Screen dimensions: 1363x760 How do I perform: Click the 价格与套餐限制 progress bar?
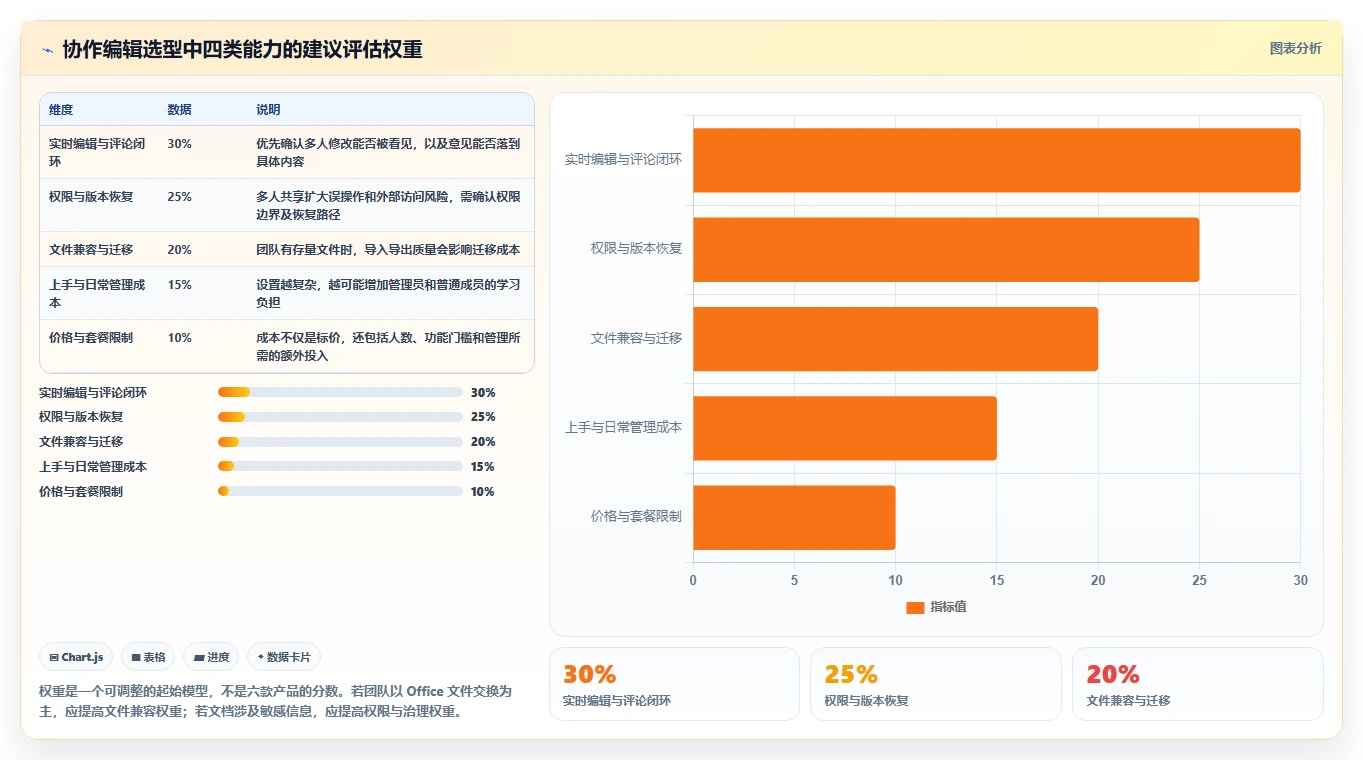coord(340,491)
